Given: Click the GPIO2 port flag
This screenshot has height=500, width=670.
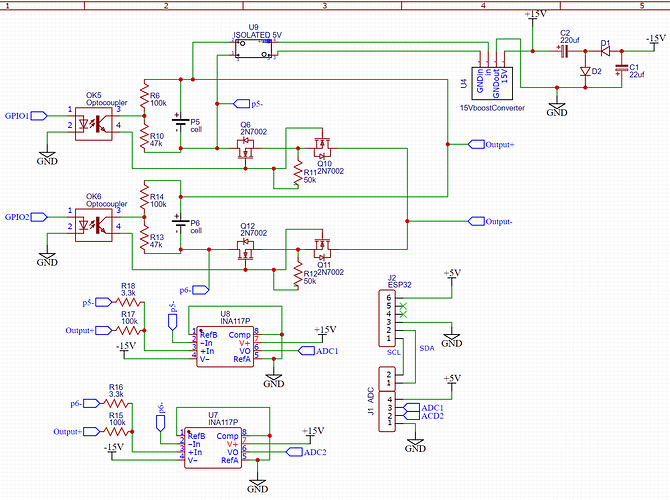Looking at the screenshot, I should (x=39, y=217).
